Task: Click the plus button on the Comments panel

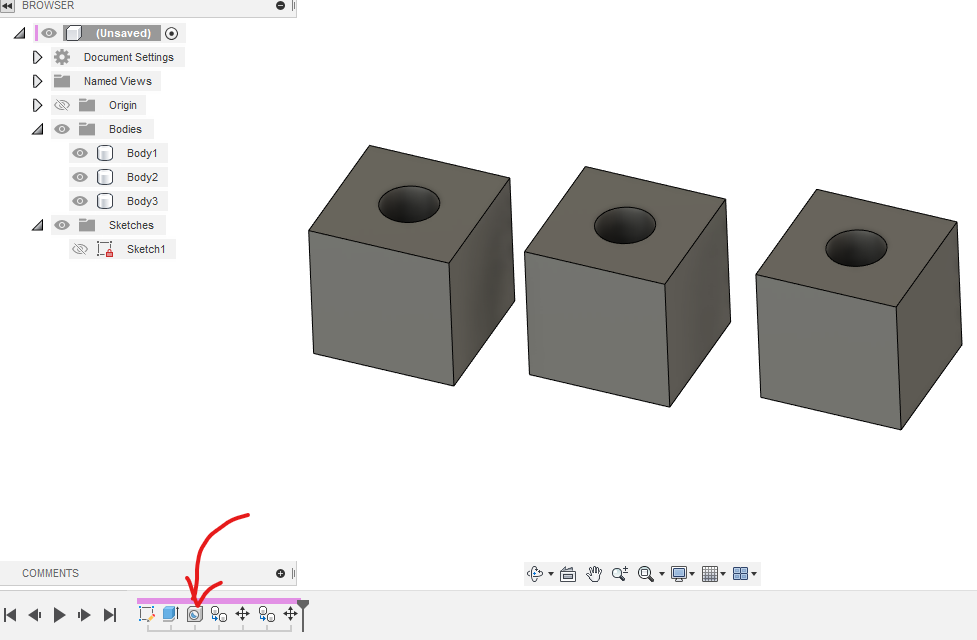Action: click(281, 573)
